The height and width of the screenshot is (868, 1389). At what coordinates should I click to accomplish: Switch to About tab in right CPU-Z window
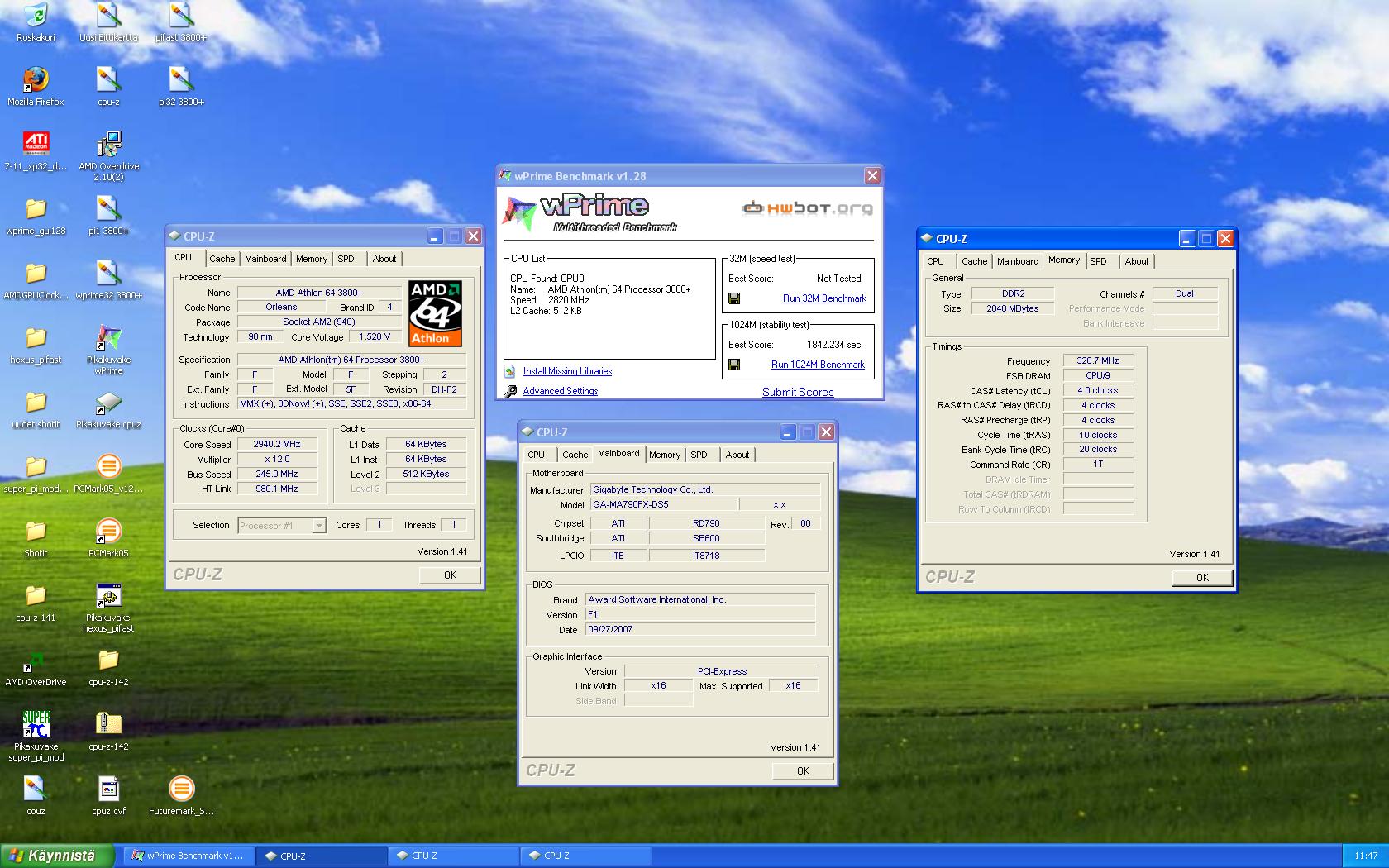point(1136,261)
